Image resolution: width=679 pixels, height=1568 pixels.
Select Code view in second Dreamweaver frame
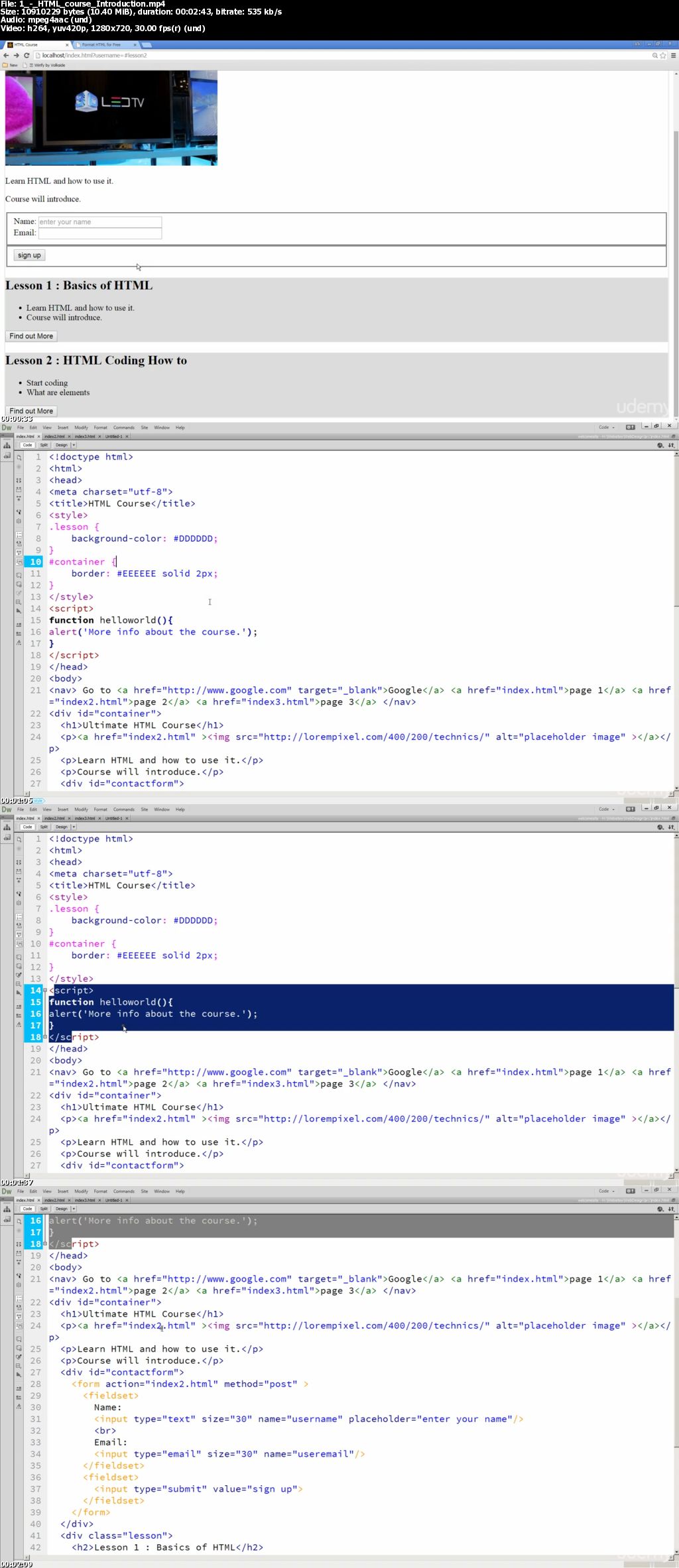pyautogui.click(x=27, y=827)
